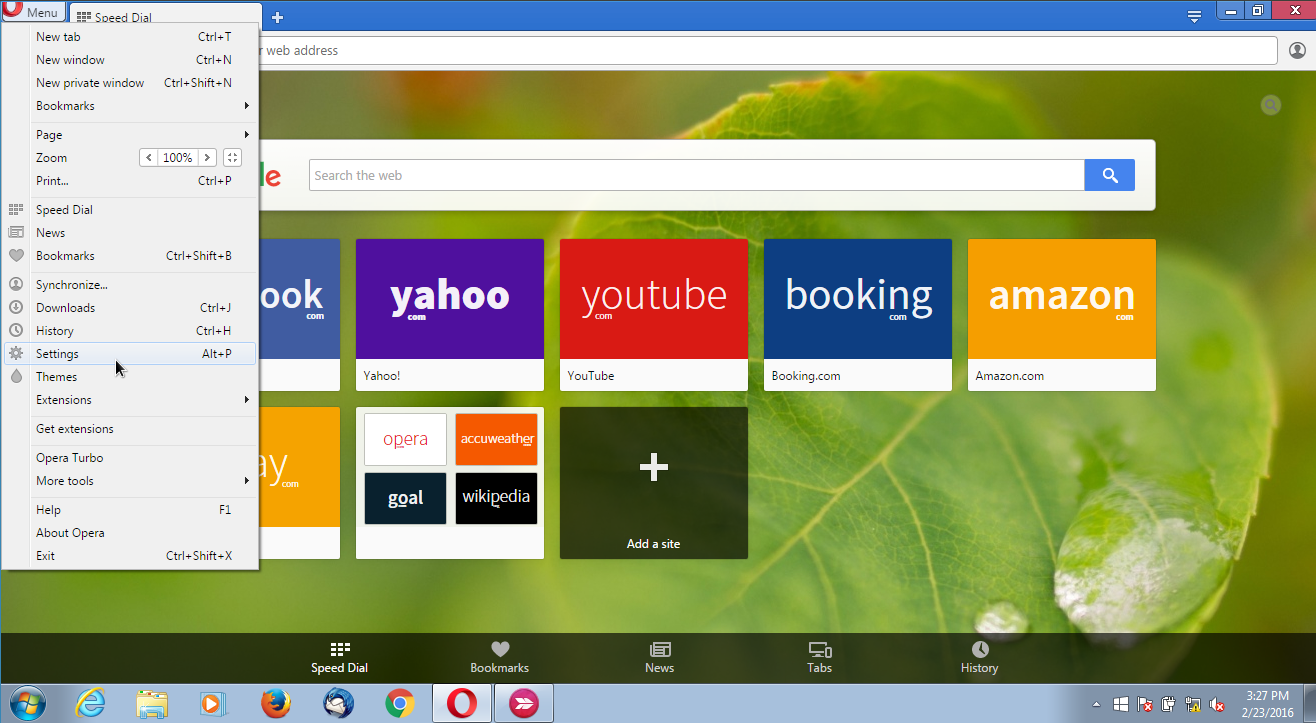Expand the Bookmarks submenu arrow entry
Viewport: 1316px width, 723px height.
(x=130, y=106)
